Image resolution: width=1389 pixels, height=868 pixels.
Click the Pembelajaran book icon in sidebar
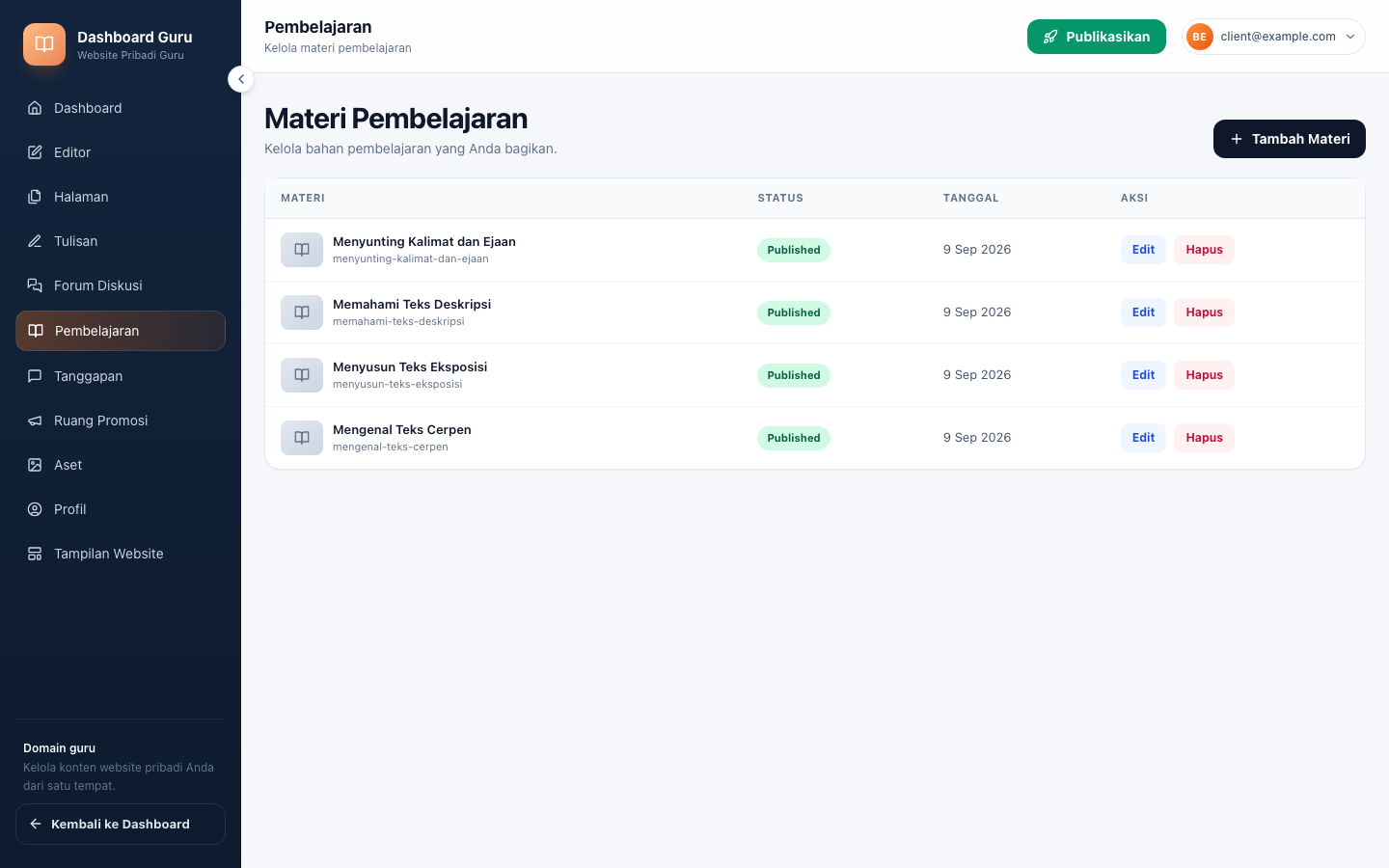(36, 331)
